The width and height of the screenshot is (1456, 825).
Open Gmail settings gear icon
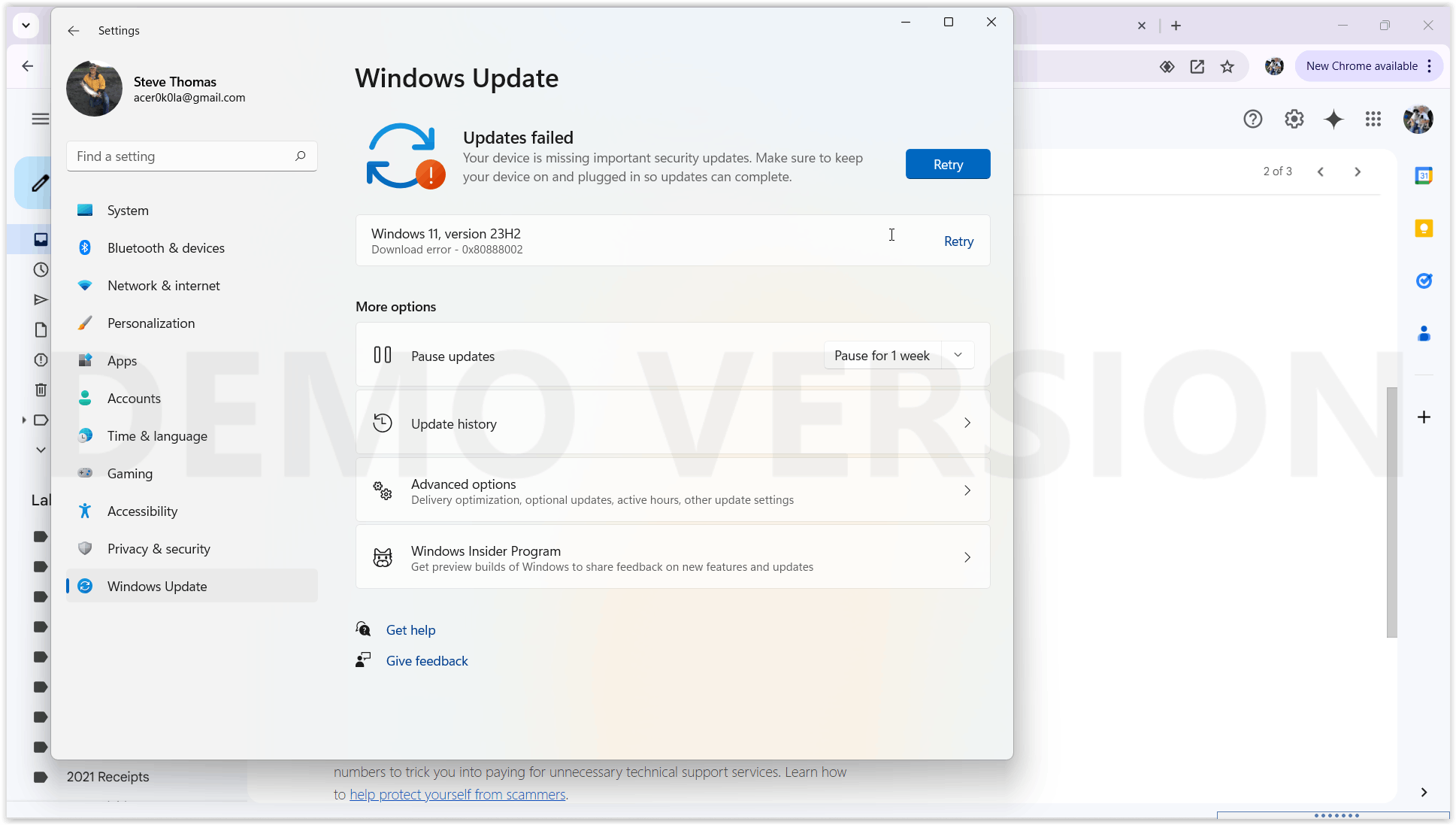[x=1294, y=119]
